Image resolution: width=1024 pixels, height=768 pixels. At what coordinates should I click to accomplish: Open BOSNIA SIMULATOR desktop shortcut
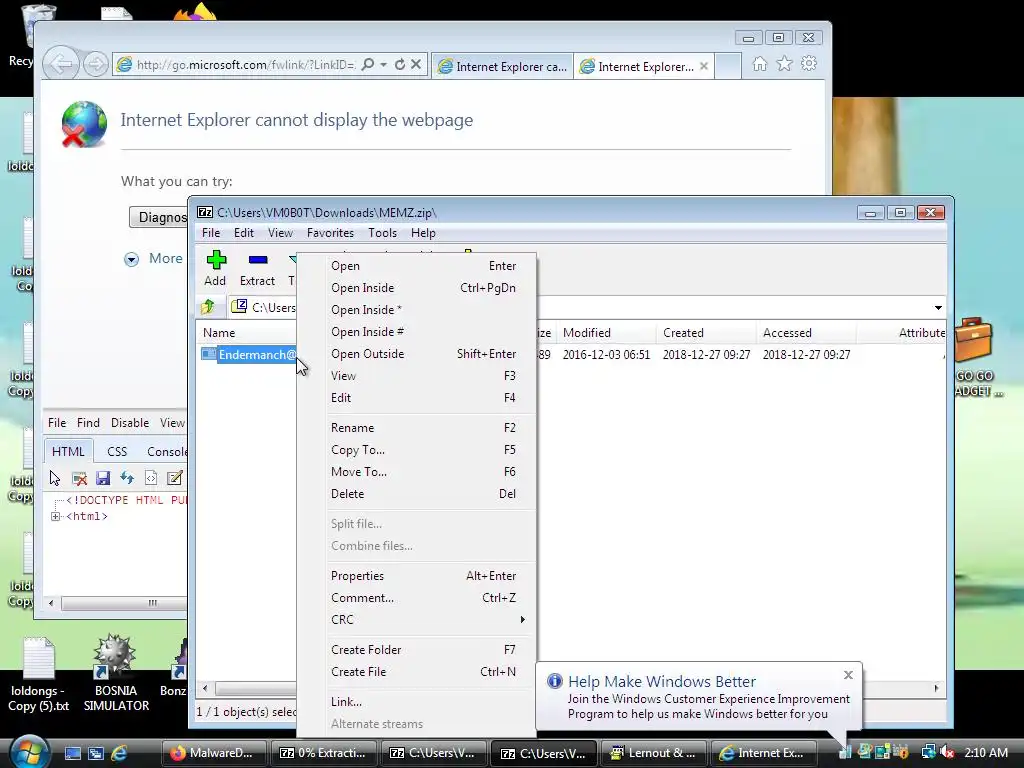click(116, 673)
